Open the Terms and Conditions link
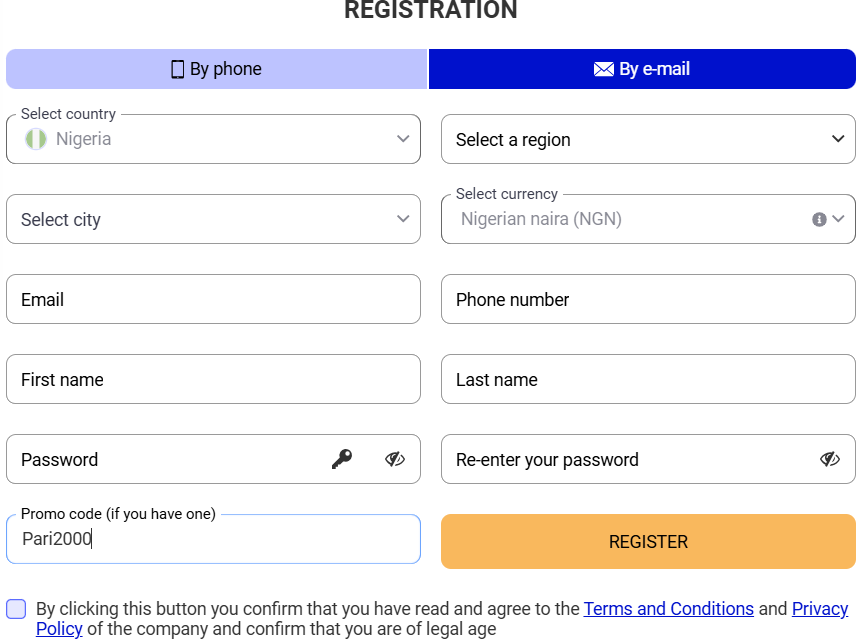This screenshot has height=640, width=866. (668, 608)
